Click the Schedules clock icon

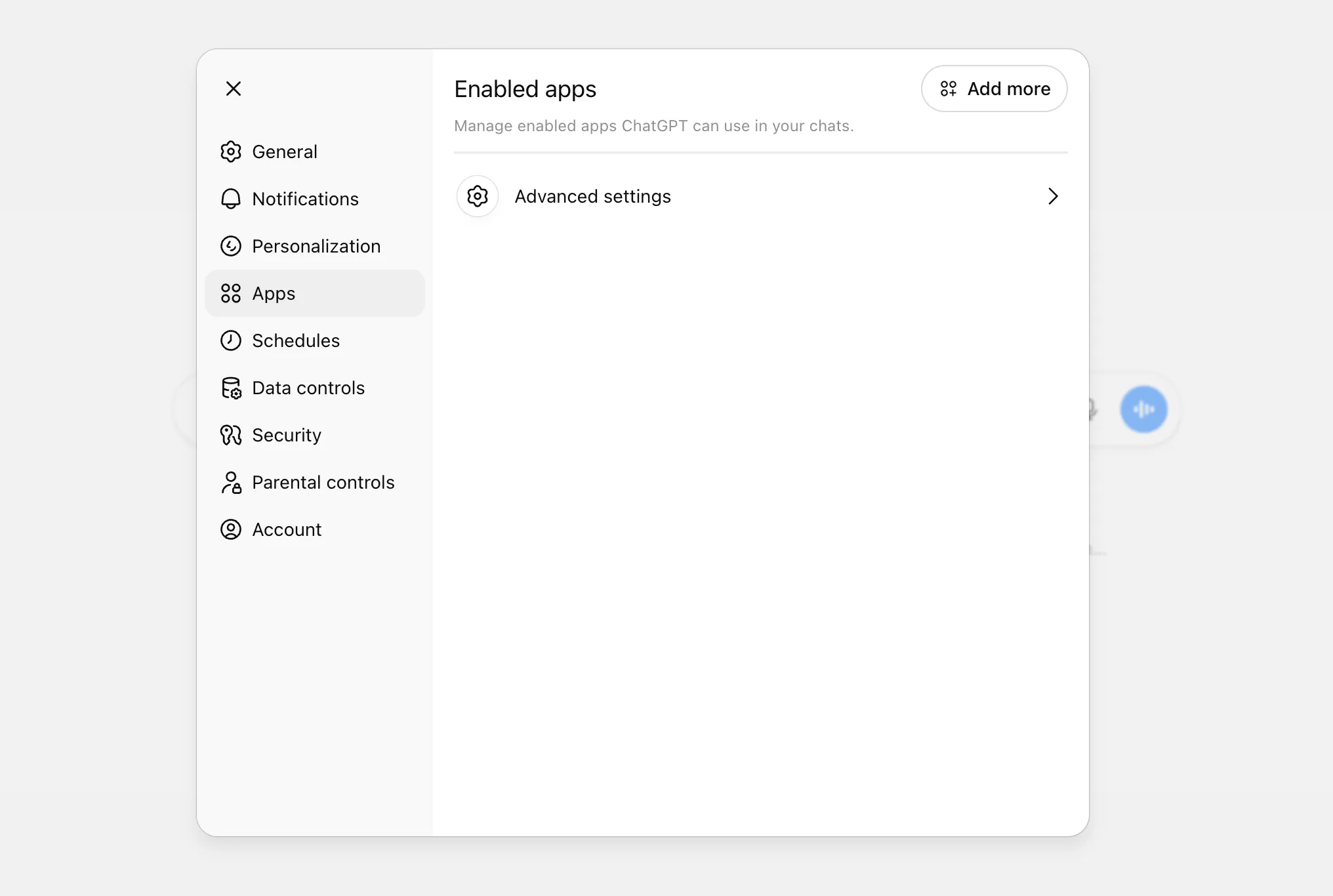tap(230, 340)
